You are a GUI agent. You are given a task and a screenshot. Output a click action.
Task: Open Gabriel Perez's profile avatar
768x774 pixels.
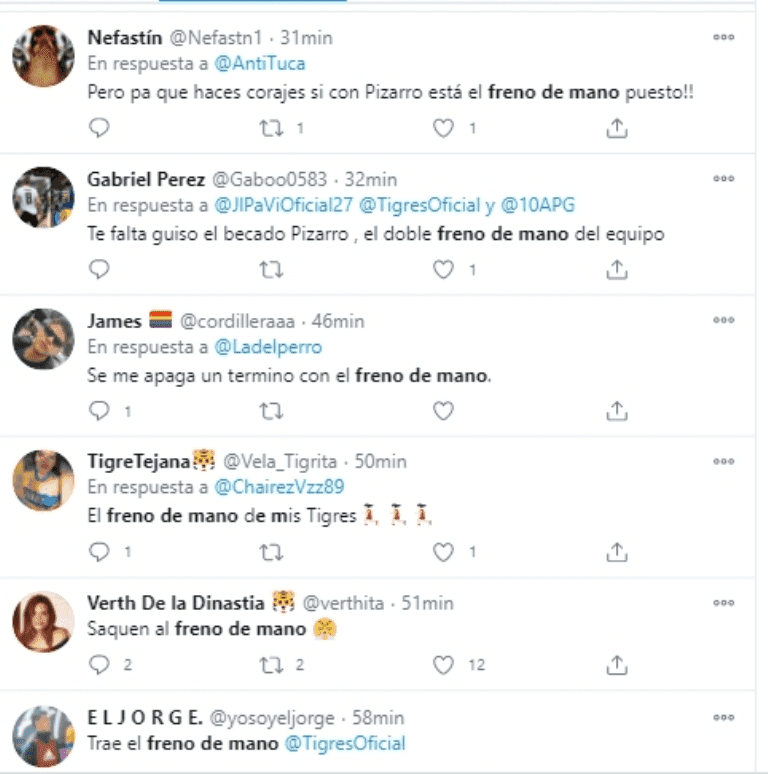coord(43,197)
